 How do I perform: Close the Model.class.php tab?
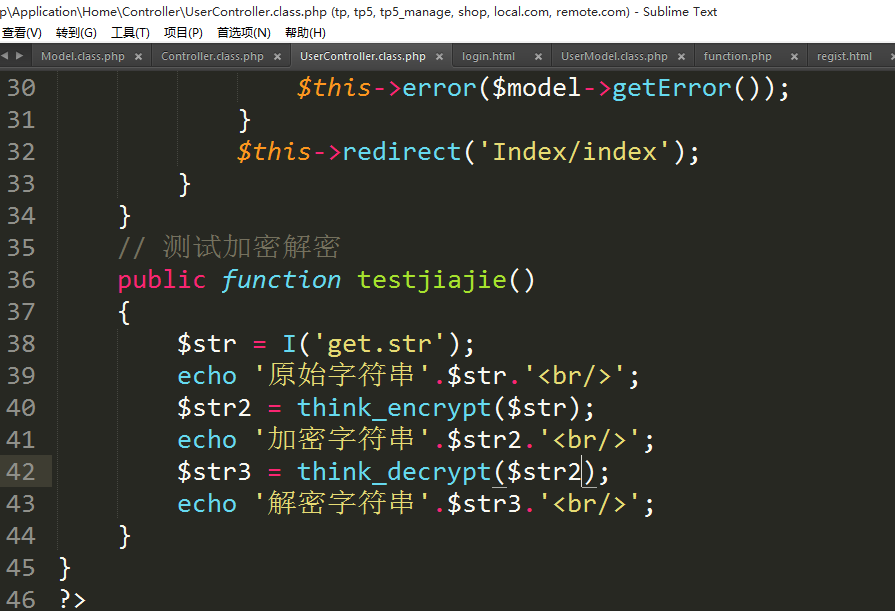click(140, 57)
